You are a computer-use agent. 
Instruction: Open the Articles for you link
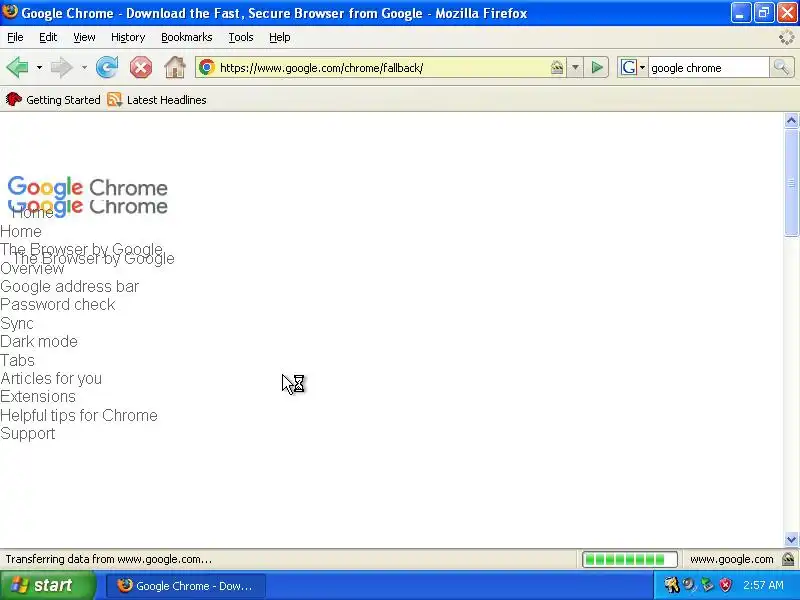51,379
